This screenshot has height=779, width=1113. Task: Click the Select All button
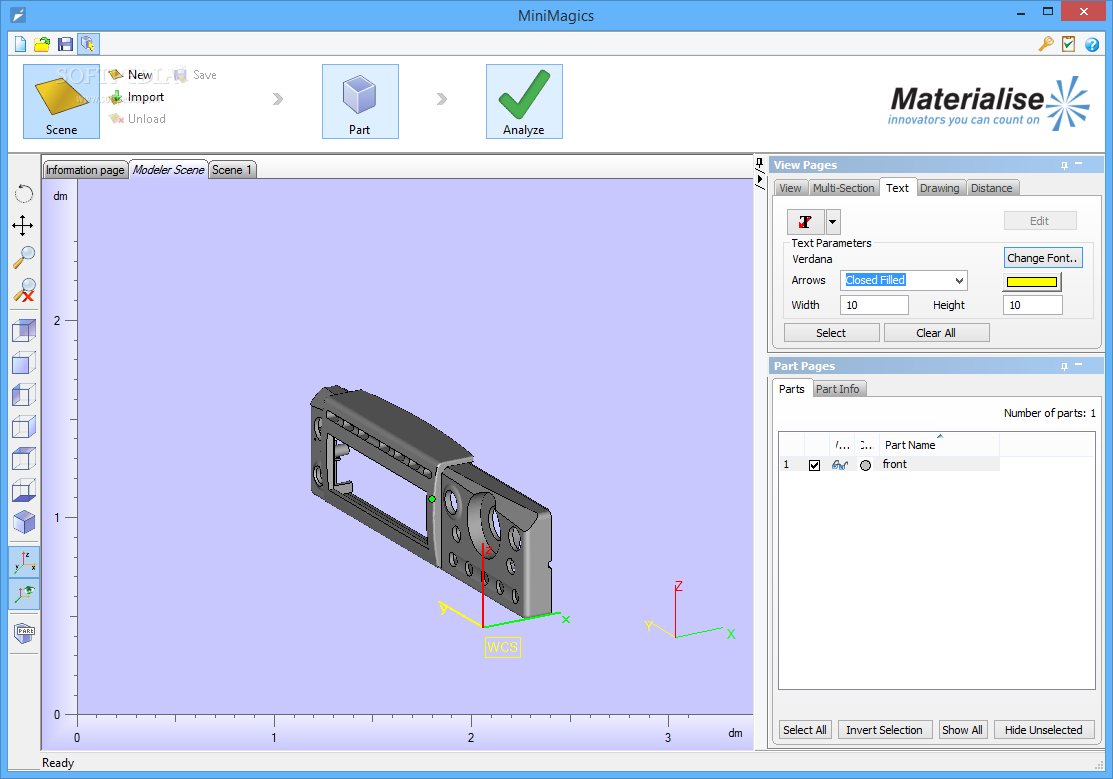click(x=804, y=730)
